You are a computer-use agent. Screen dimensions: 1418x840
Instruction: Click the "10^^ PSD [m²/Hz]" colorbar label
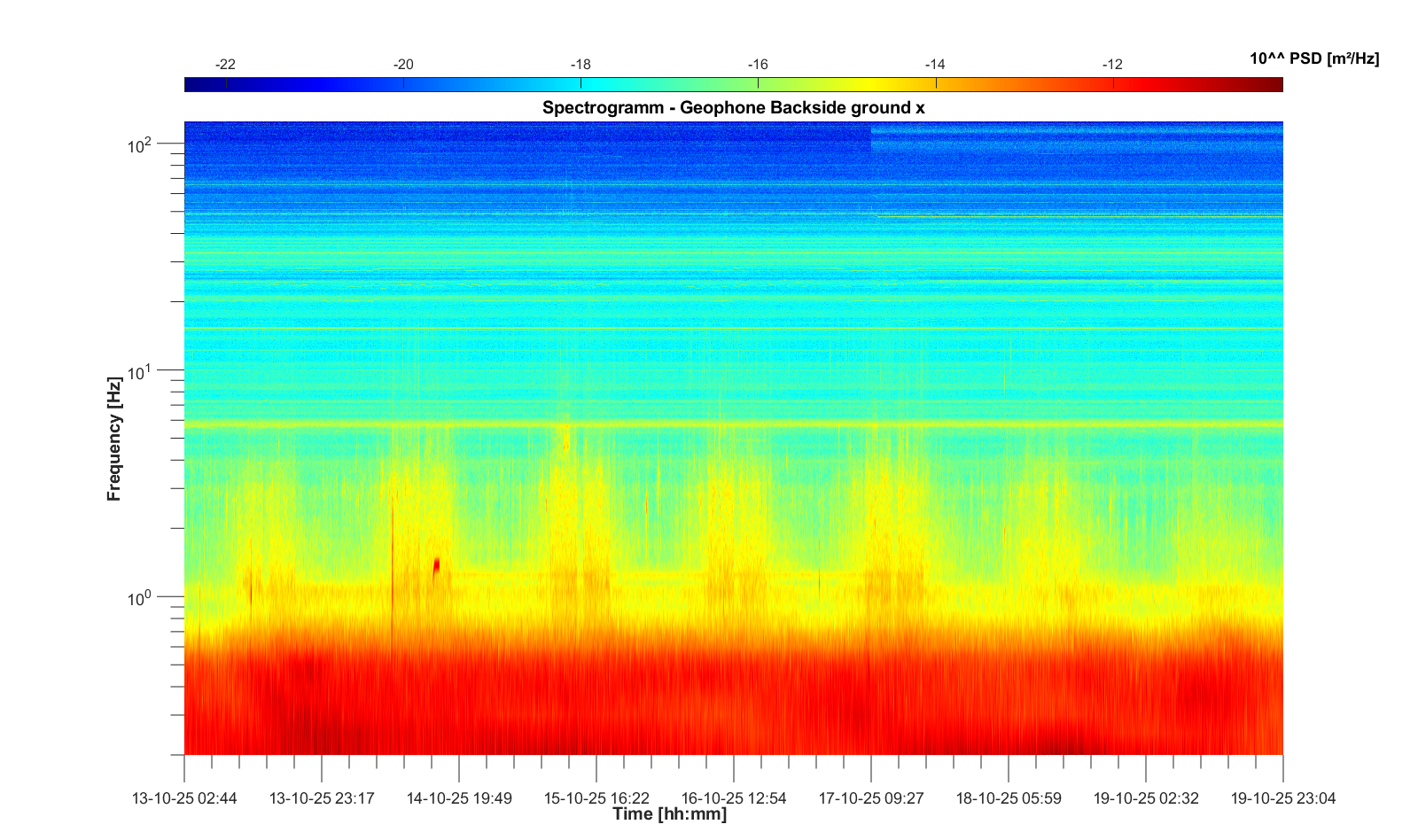(x=1313, y=58)
